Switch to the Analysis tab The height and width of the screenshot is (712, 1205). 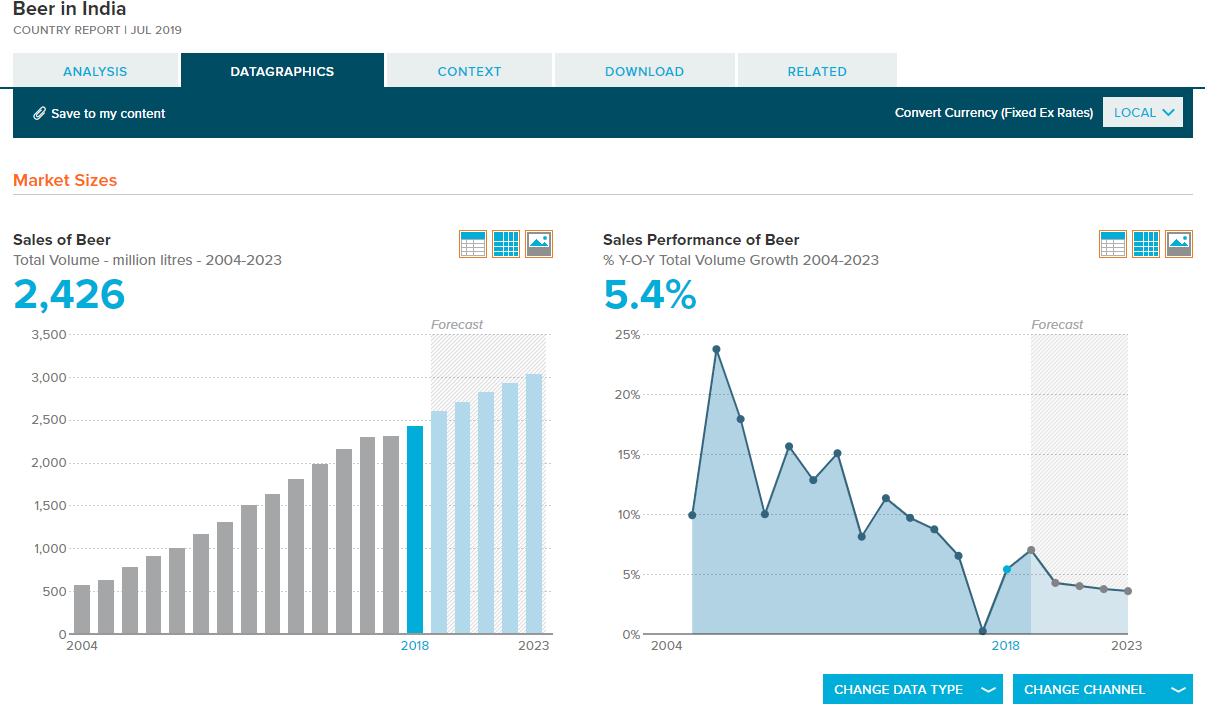(x=95, y=71)
